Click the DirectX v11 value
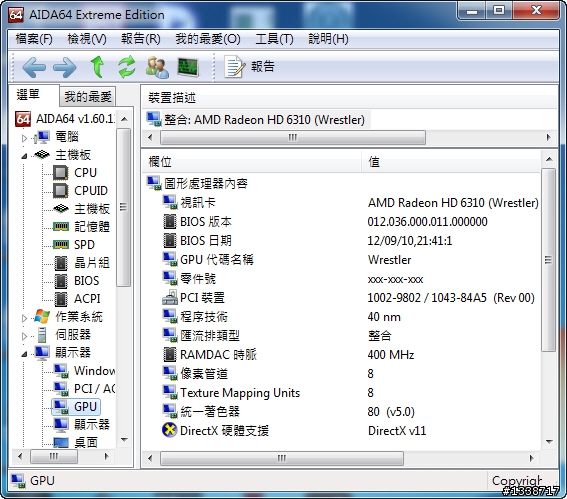The width and height of the screenshot is (567, 499). pyautogui.click(x=397, y=431)
